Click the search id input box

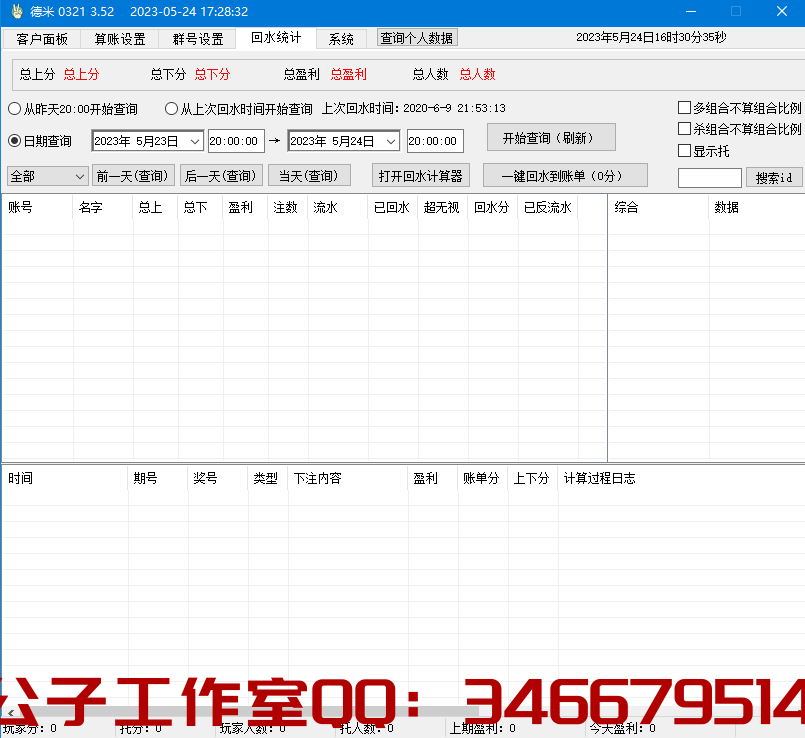(x=710, y=178)
